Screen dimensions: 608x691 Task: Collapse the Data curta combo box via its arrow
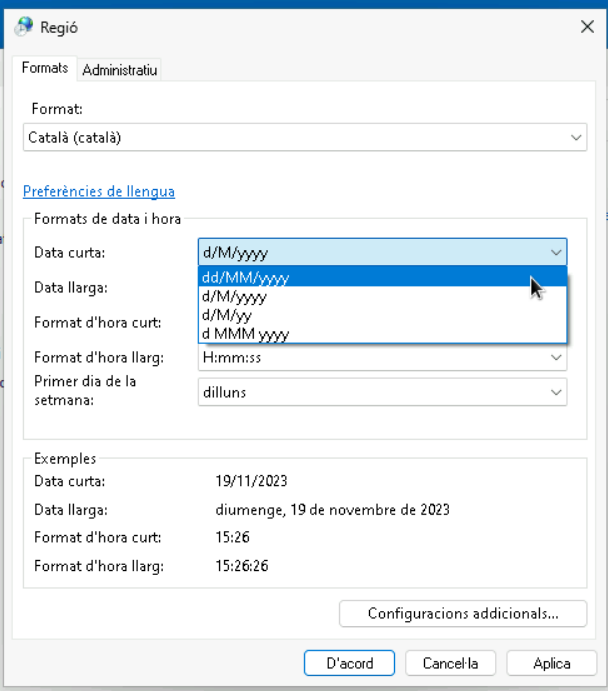click(x=556, y=253)
